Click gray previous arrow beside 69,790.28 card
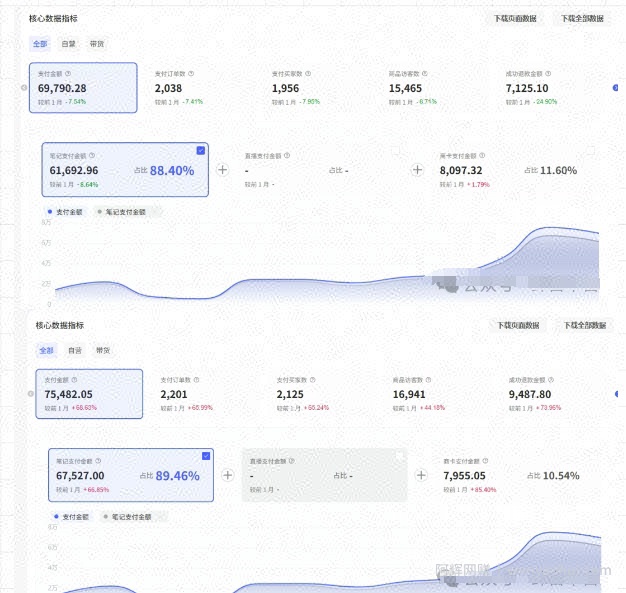The width and height of the screenshot is (626, 593). pos(24,87)
